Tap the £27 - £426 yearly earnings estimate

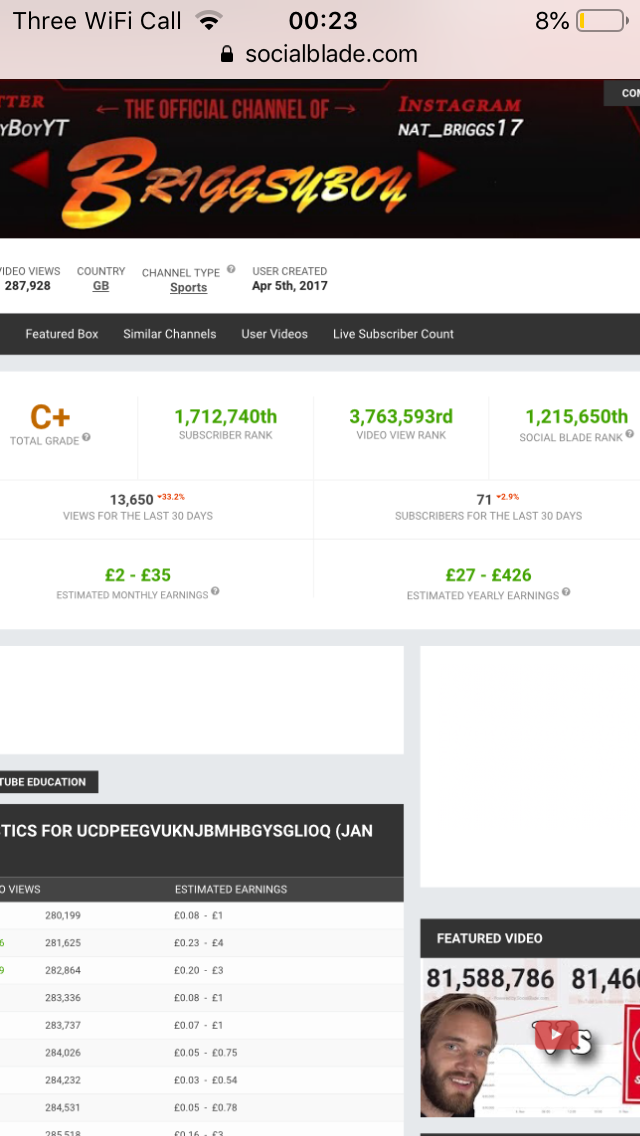(x=489, y=575)
